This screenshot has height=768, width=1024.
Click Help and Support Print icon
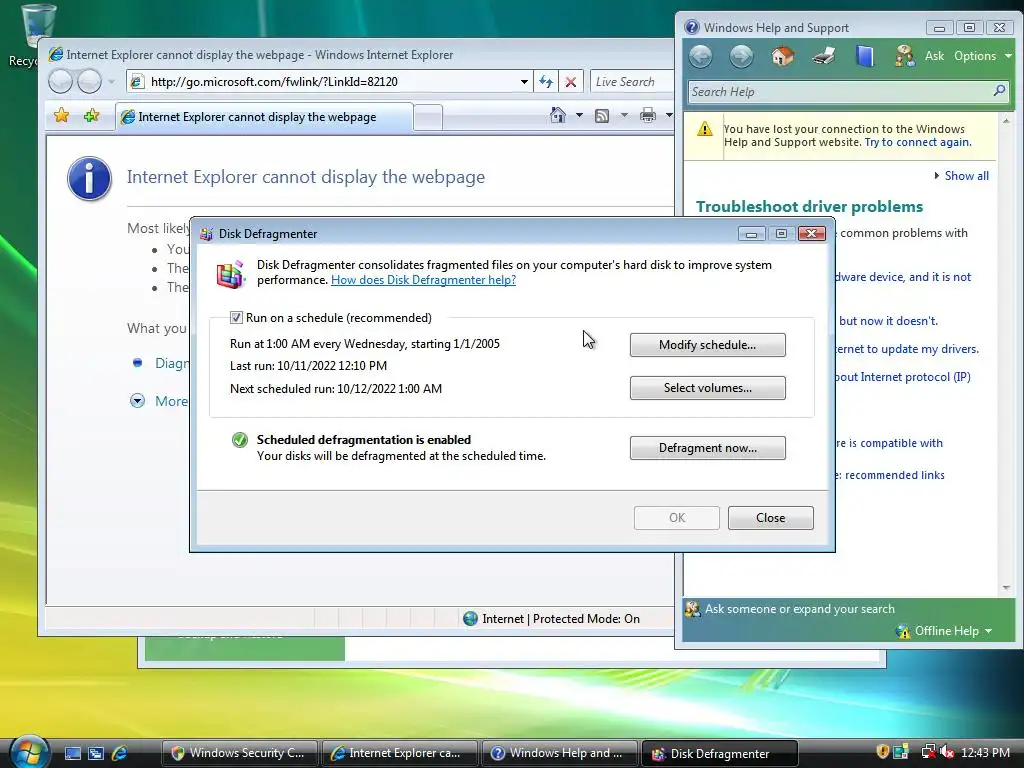(824, 56)
